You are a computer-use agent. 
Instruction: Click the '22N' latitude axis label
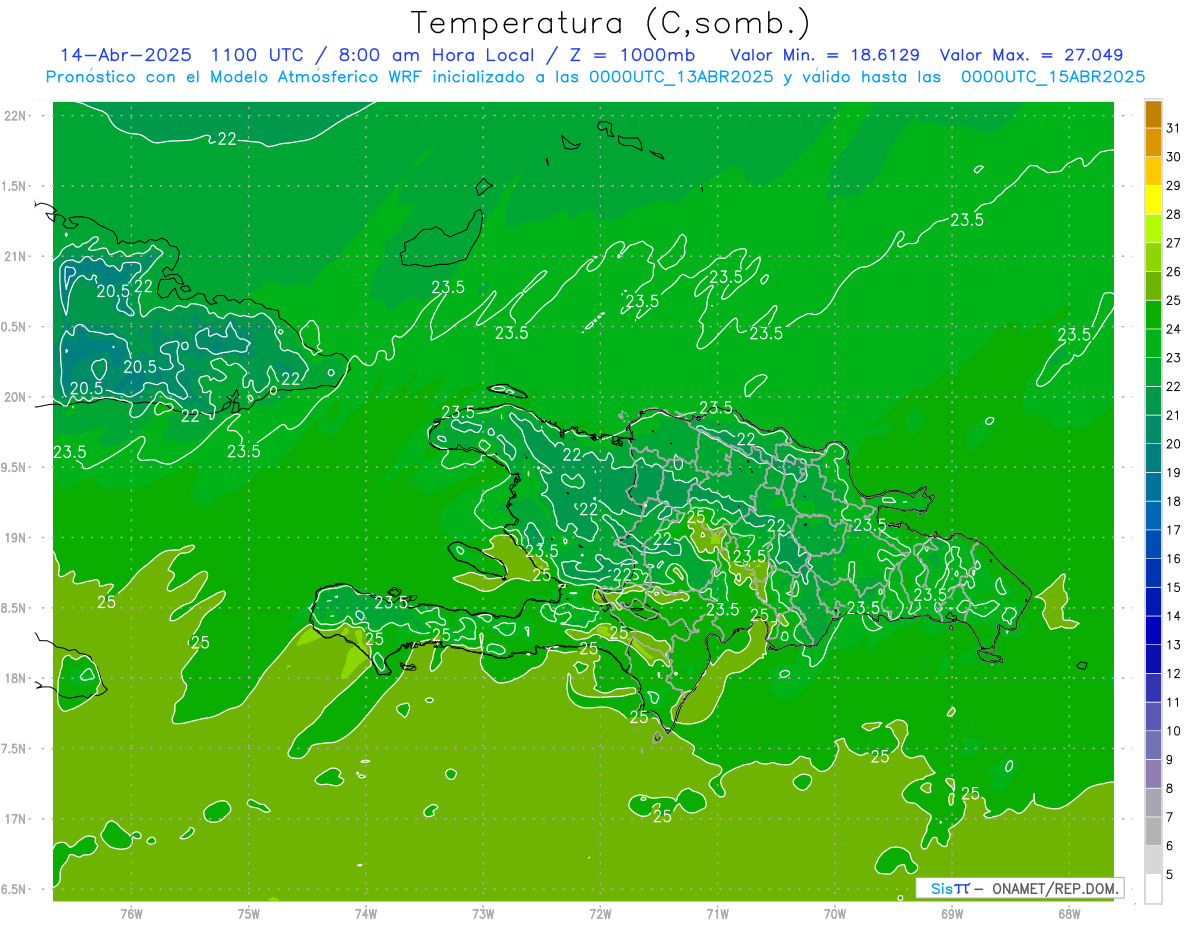pos(16,115)
